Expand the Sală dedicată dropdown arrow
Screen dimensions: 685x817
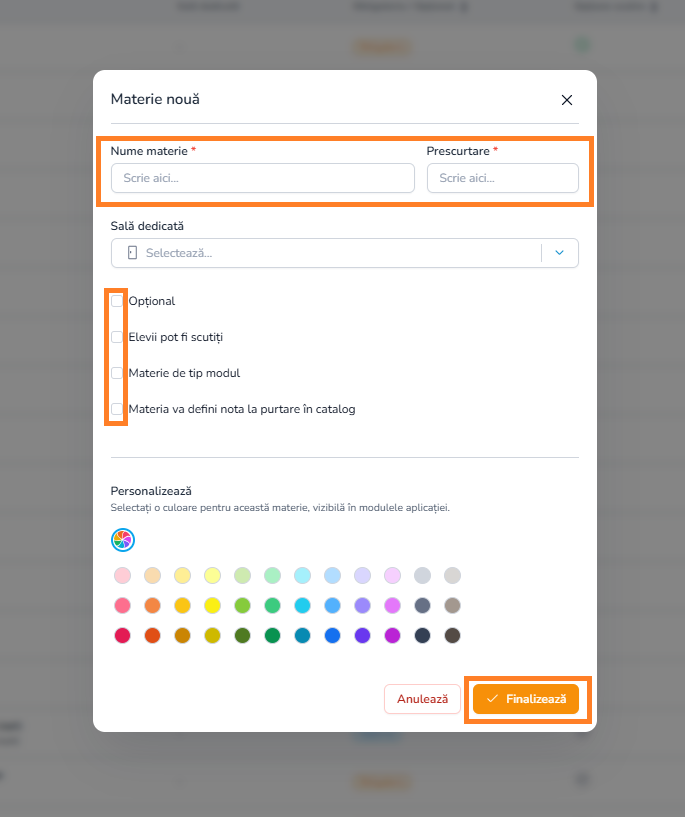(x=559, y=253)
